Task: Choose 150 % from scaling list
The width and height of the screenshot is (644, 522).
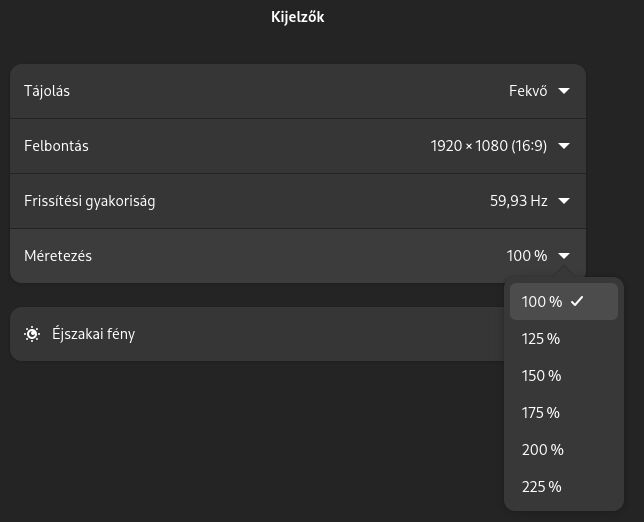Action: coord(564,376)
